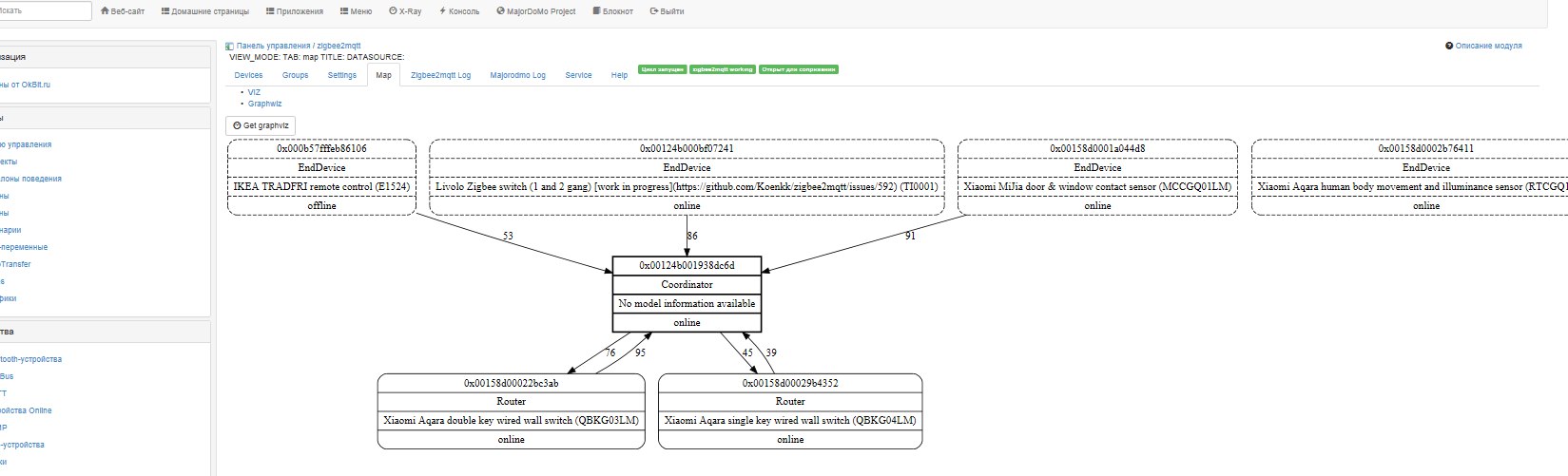Open the Меню item in top bar

click(356, 11)
